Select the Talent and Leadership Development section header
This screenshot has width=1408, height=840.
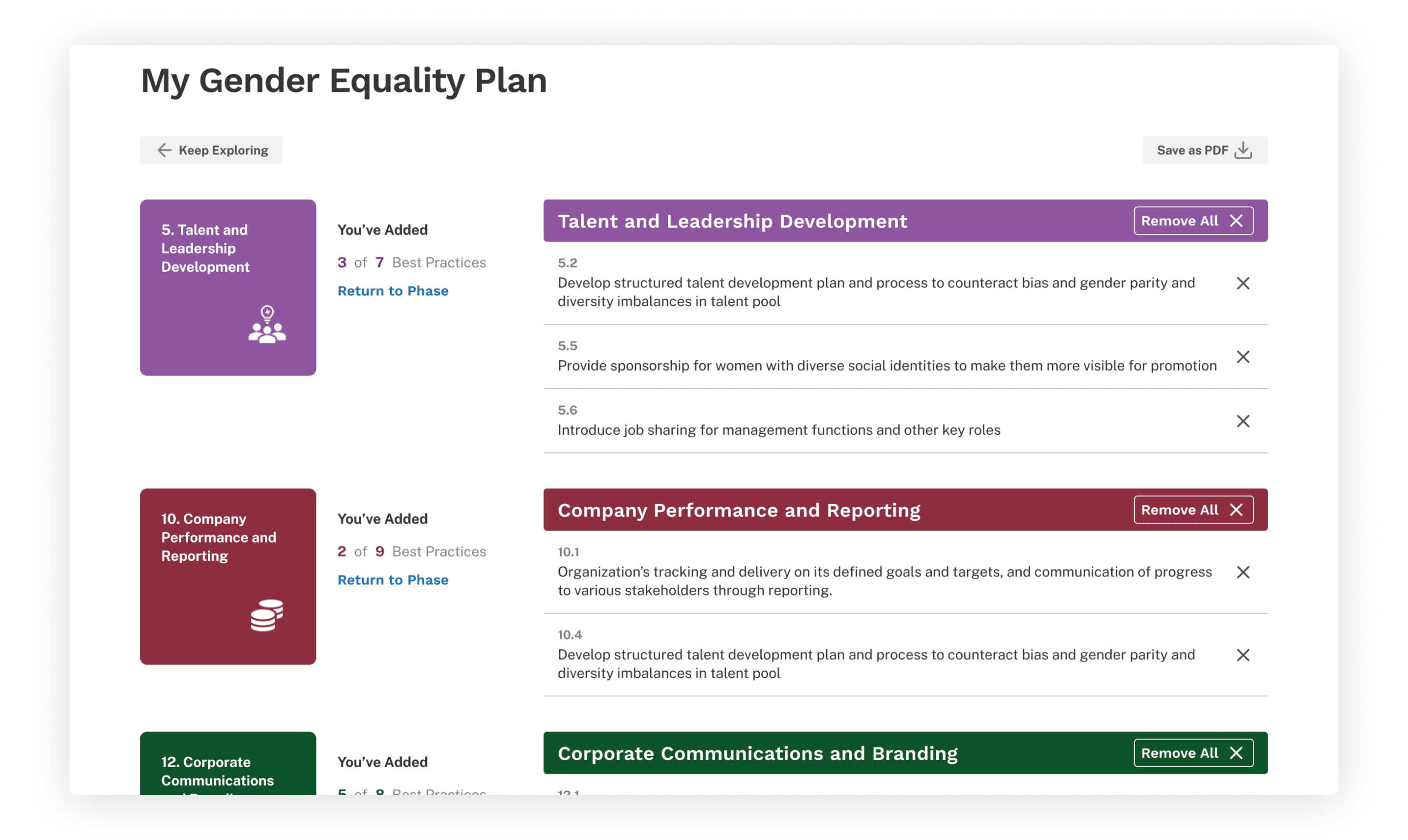[732, 221]
